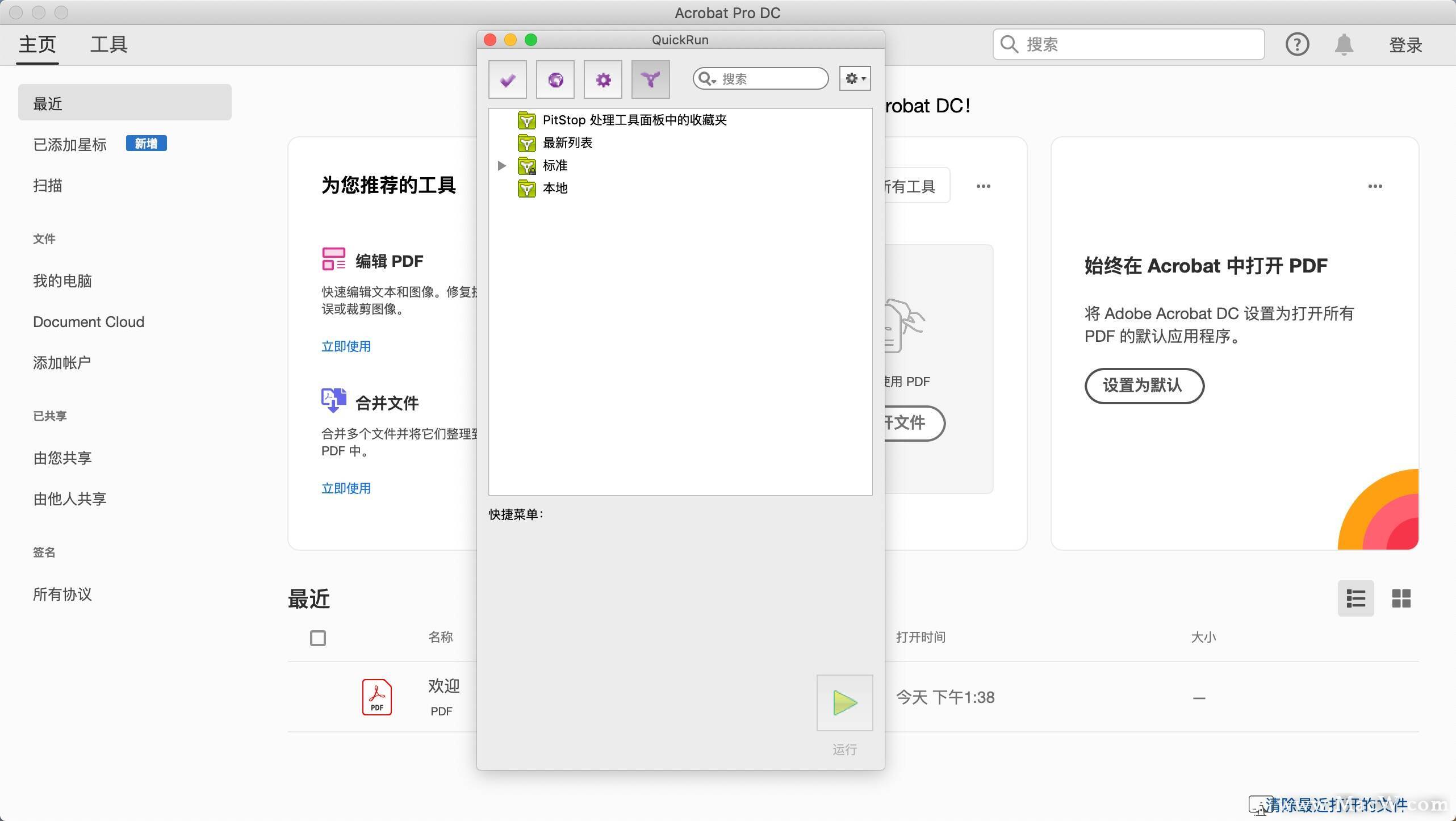Select the checkmark Preflight Profiles icon in QuickRun

(508, 79)
